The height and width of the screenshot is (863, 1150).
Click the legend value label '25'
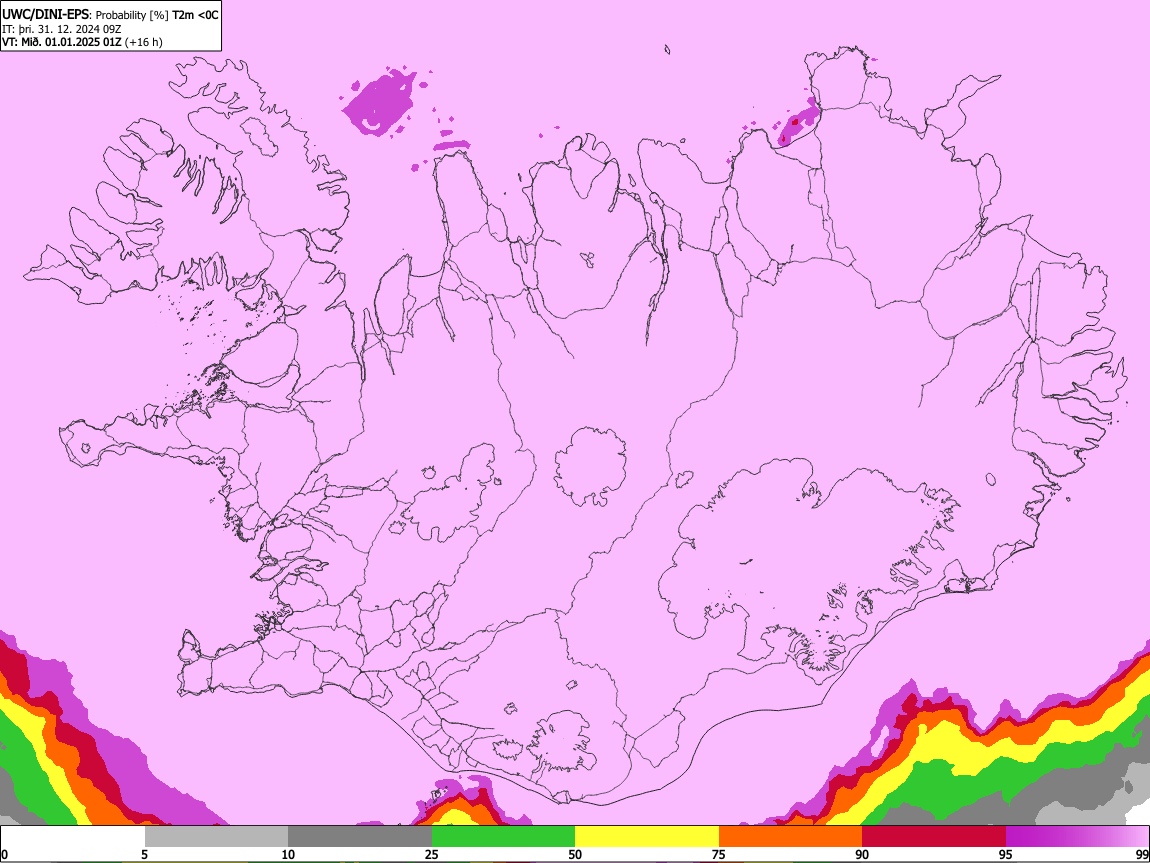point(432,854)
